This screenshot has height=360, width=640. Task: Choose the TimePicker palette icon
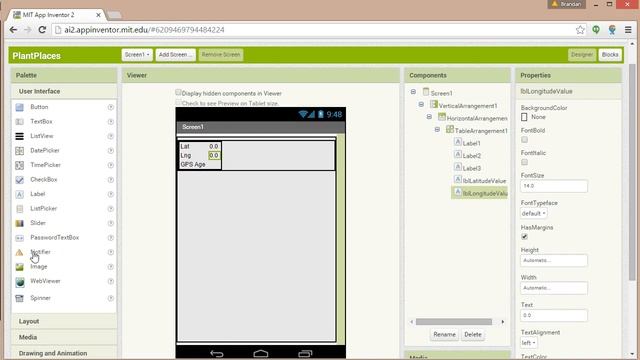click(19, 165)
